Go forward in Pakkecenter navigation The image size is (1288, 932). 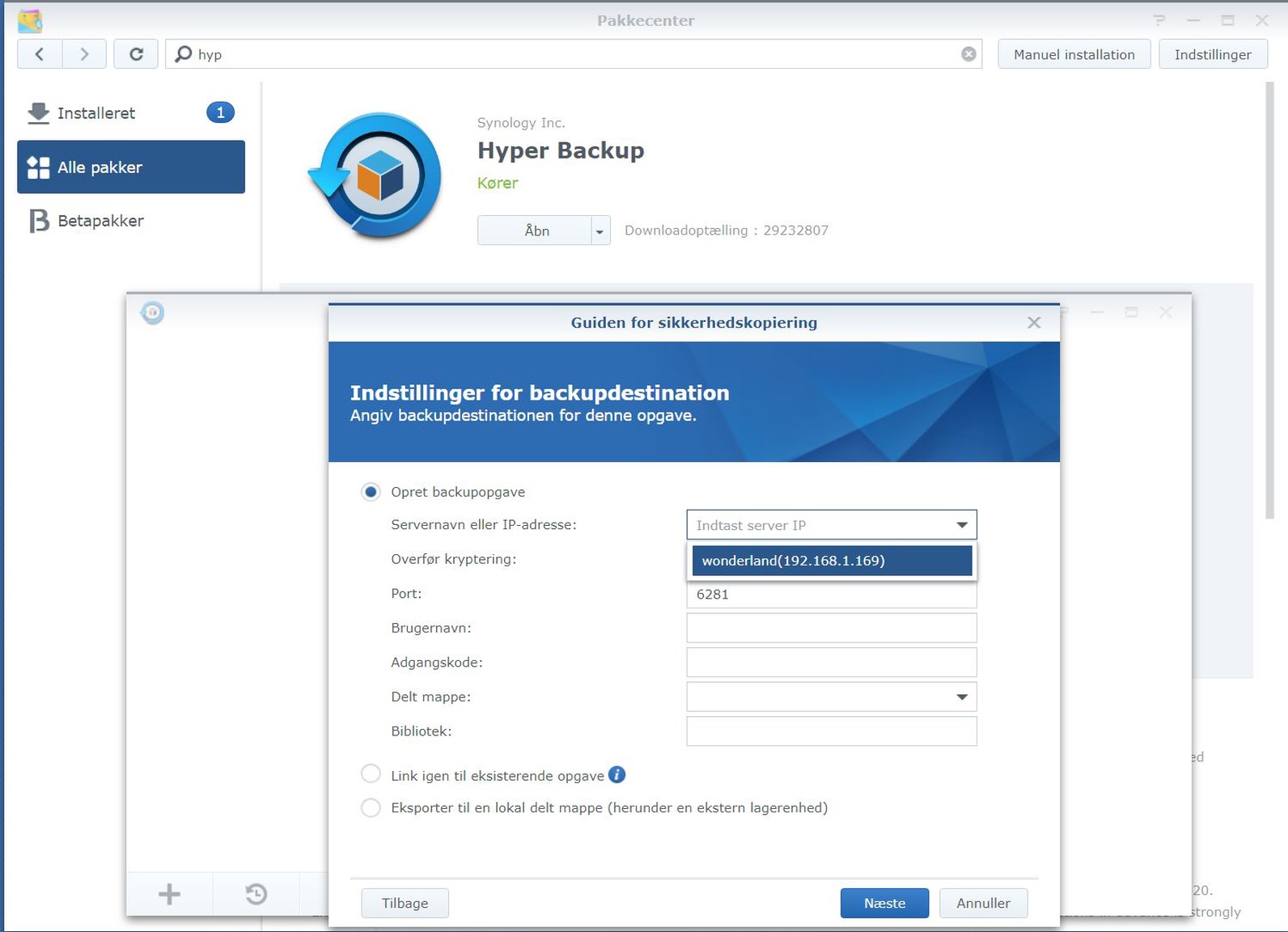83,54
